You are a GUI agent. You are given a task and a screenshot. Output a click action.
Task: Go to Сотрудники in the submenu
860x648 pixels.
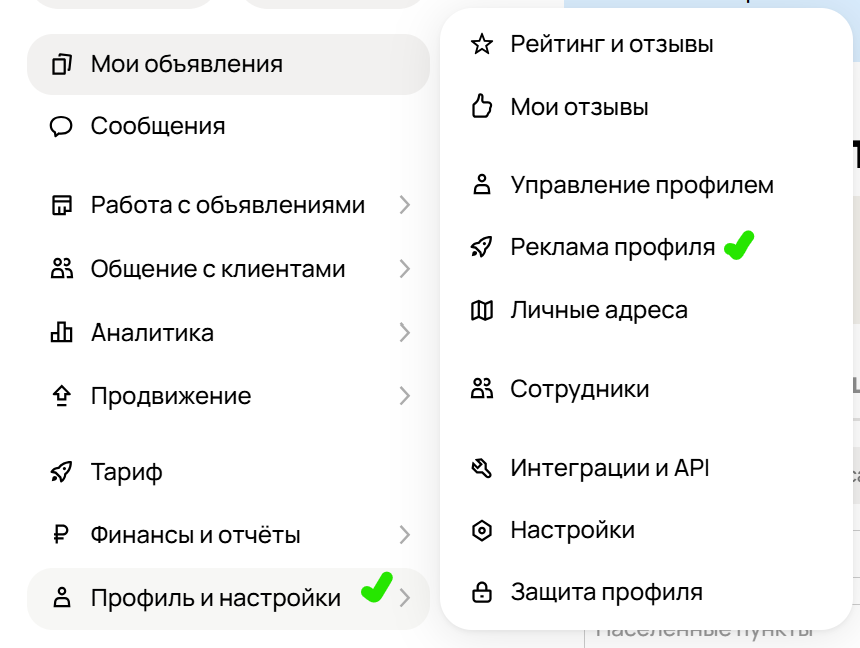coord(579,389)
